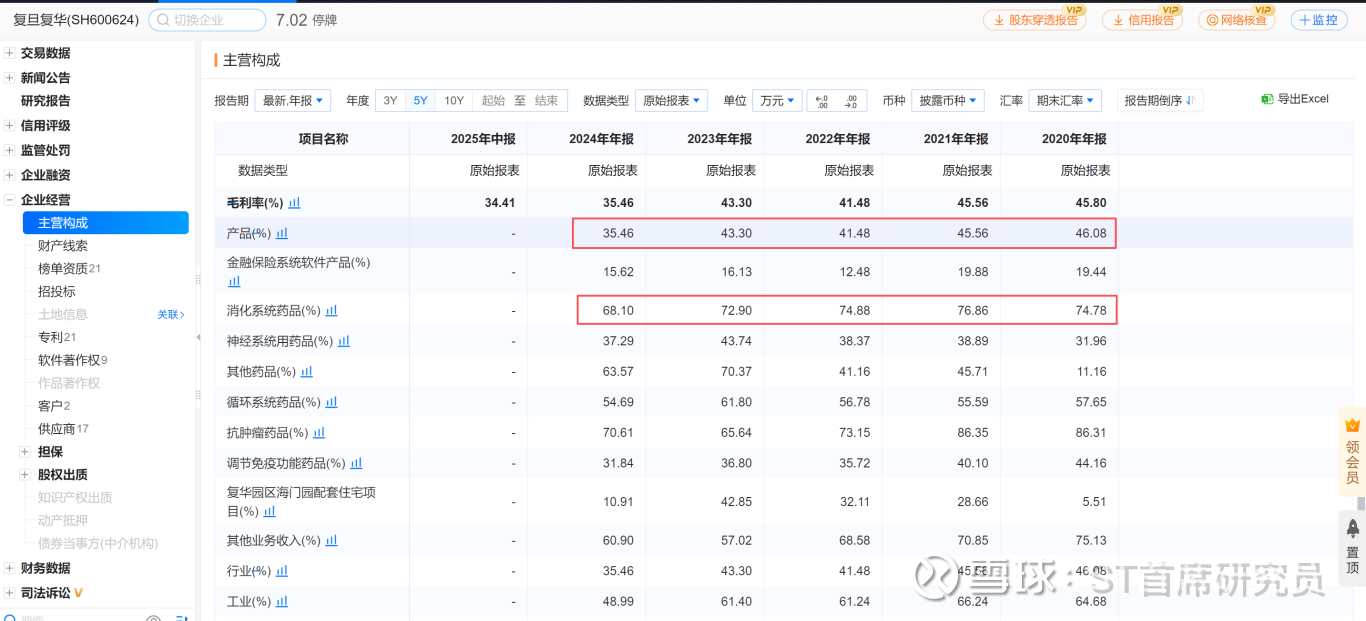Screen dimensions: 1366x621
Task: Select 财产线索 in the sidebar
Action: (x=63, y=246)
